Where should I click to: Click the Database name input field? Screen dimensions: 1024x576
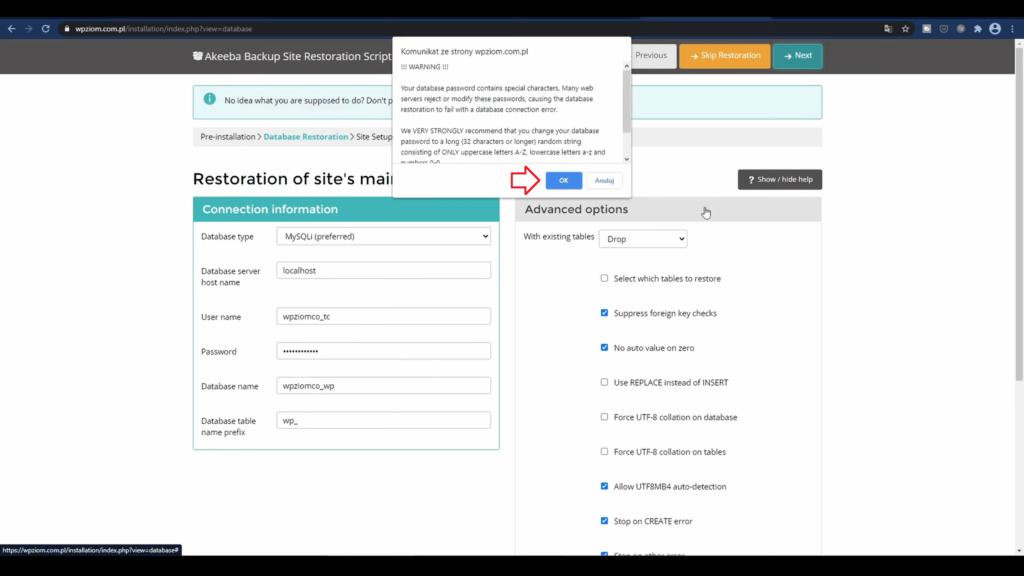(383, 386)
